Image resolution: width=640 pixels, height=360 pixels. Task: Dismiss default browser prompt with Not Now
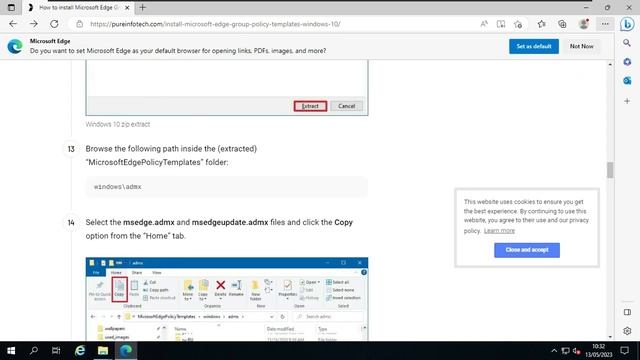pyautogui.click(x=581, y=46)
